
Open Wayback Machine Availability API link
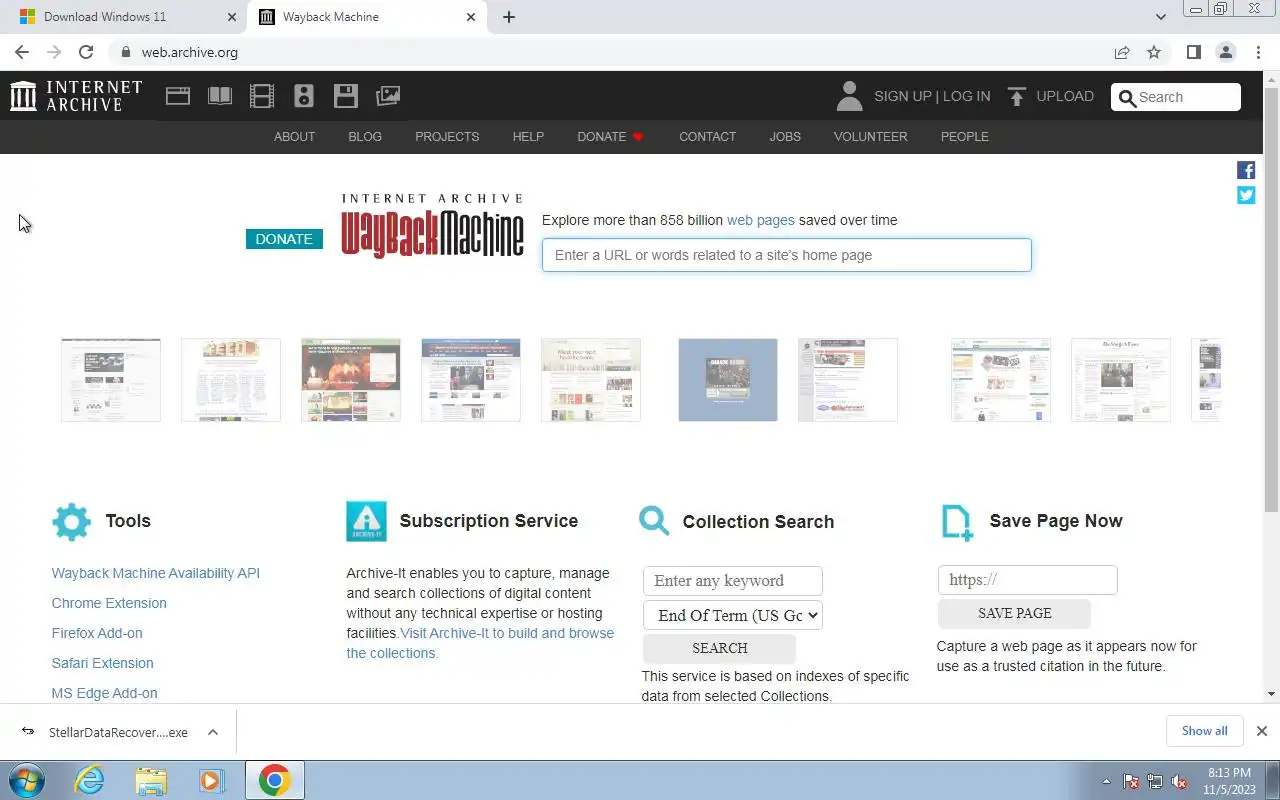point(155,573)
